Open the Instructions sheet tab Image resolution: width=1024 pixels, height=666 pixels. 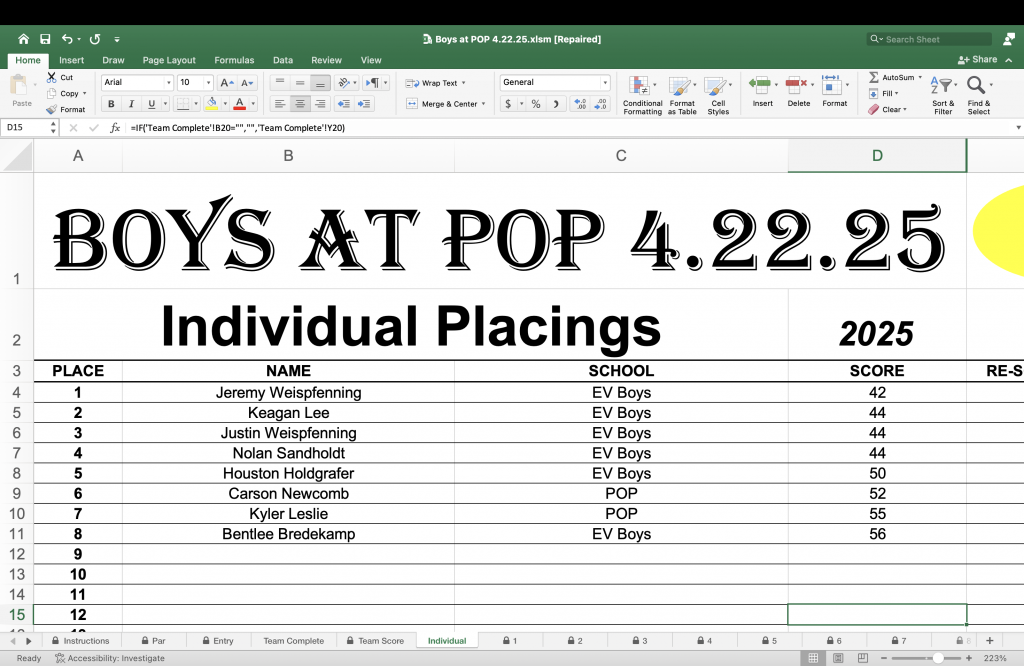pyautogui.click(x=81, y=641)
